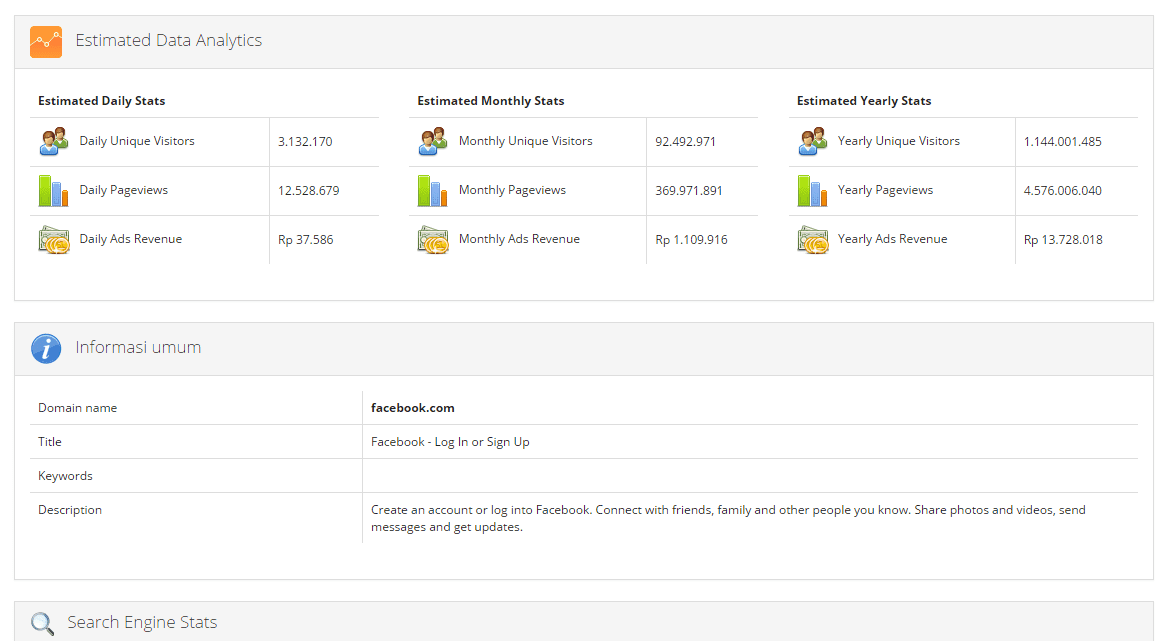Click the monthly pageviews value 369.971.891
Viewport: 1167px width, 641px height.
688,191
